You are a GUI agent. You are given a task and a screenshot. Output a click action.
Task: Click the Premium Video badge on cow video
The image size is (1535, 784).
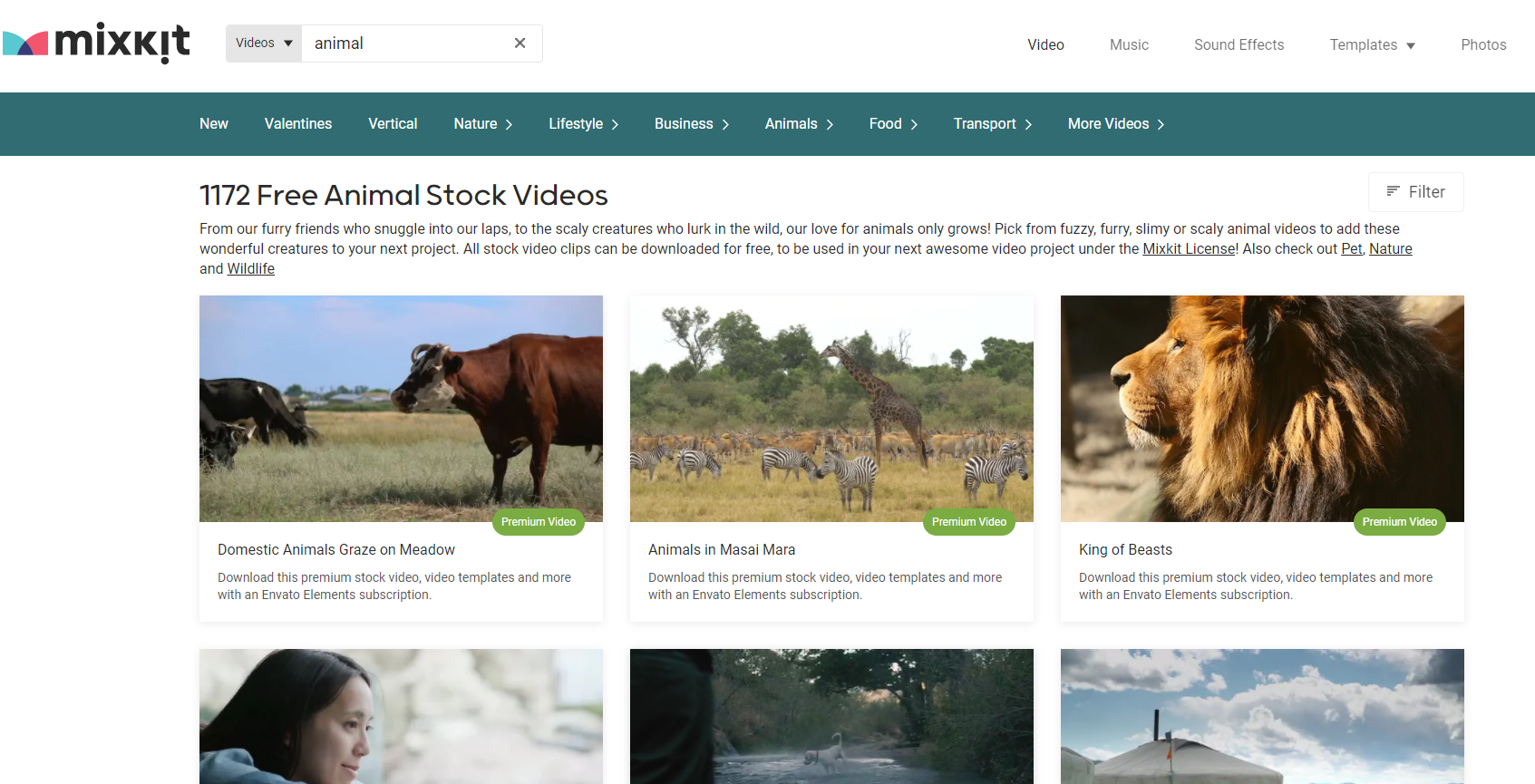click(539, 522)
